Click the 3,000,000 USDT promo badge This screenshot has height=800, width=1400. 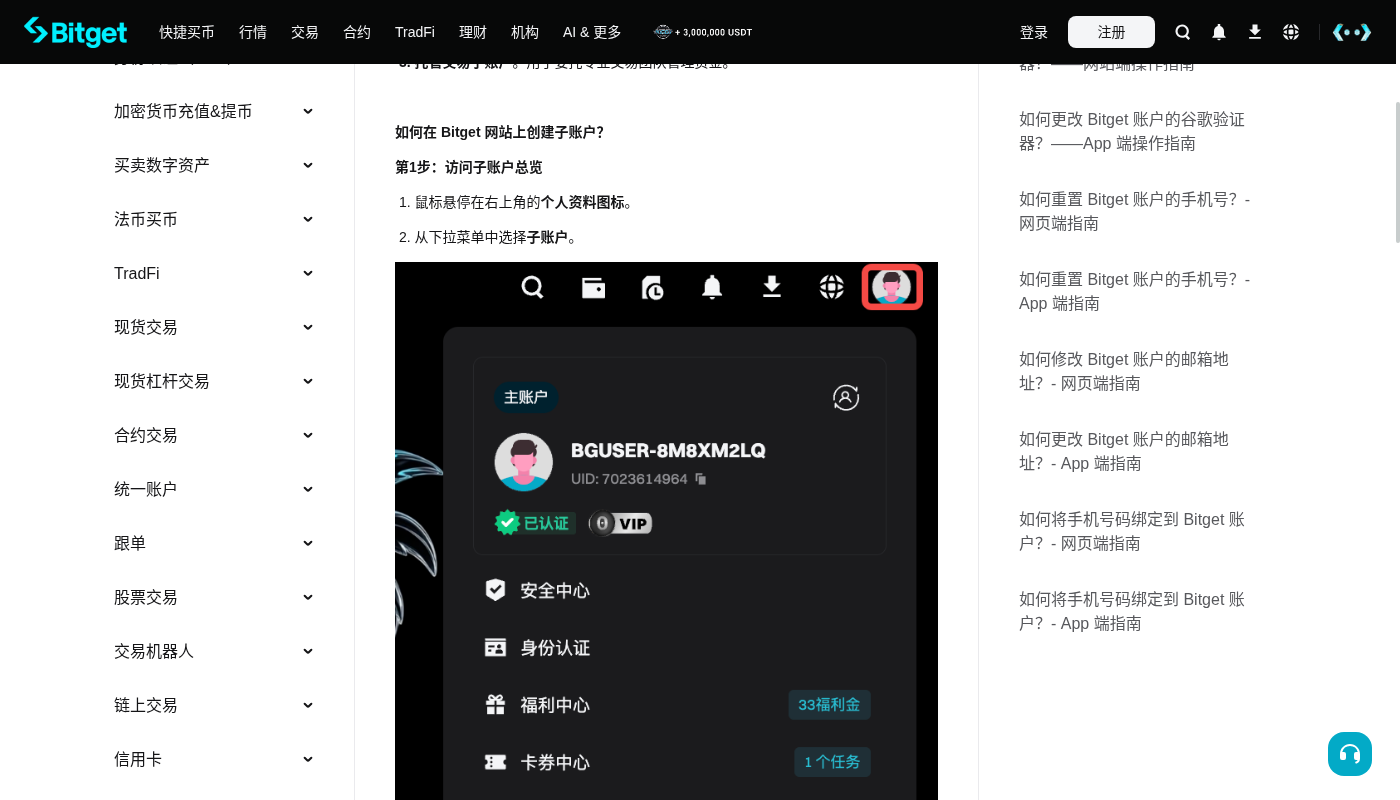[703, 32]
